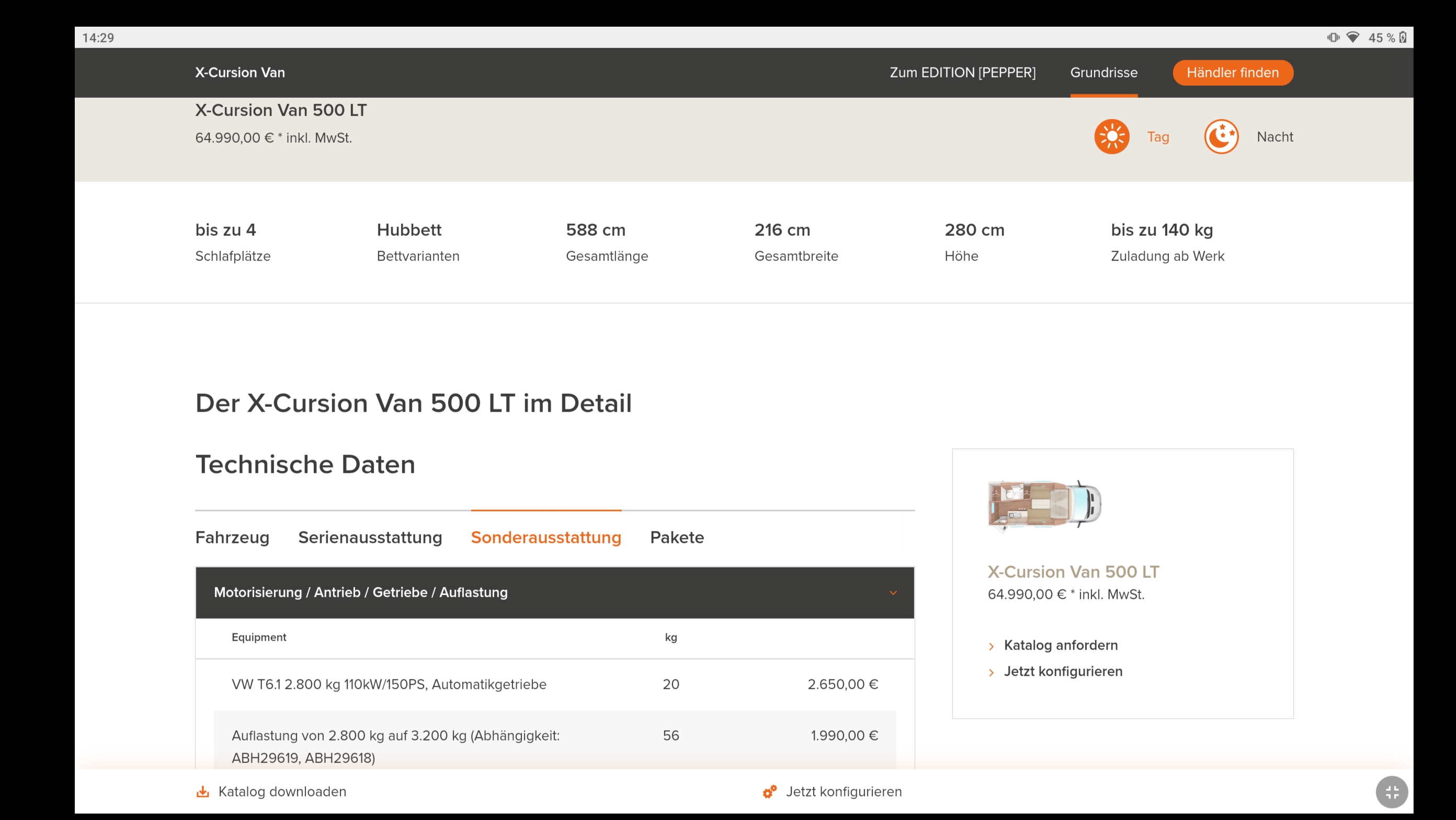Click the X-Cursion Van 500 LT banner heading
The height and width of the screenshot is (820, 1456).
(x=281, y=110)
